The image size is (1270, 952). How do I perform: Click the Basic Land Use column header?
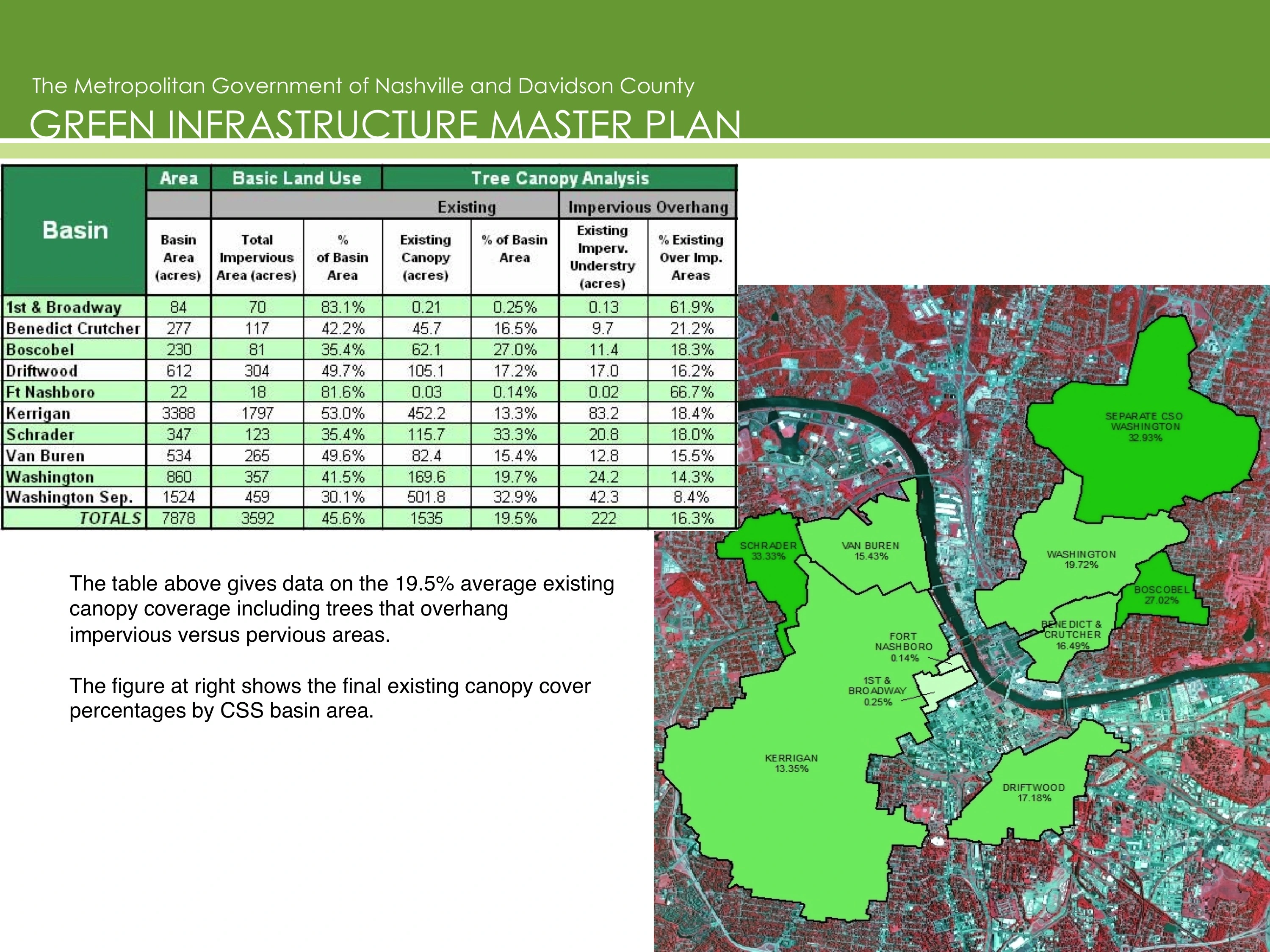(x=297, y=178)
